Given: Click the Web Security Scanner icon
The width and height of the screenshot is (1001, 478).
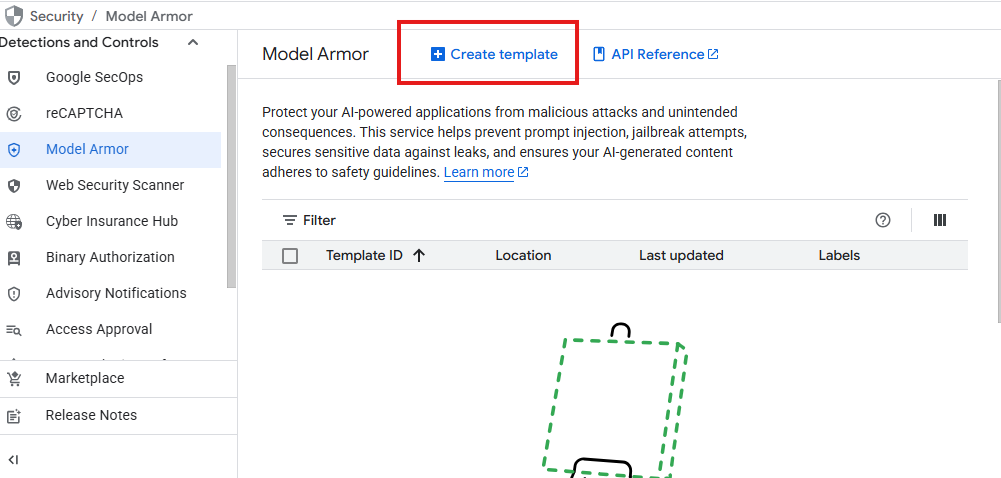Looking at the screenshot, I should pyautogui.click(x=13, y=186).
